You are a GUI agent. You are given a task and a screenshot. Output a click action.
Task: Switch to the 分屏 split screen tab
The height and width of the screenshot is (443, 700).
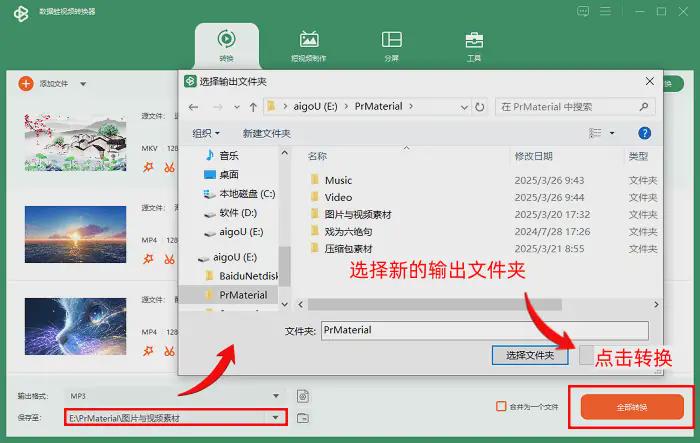point(392,45)
